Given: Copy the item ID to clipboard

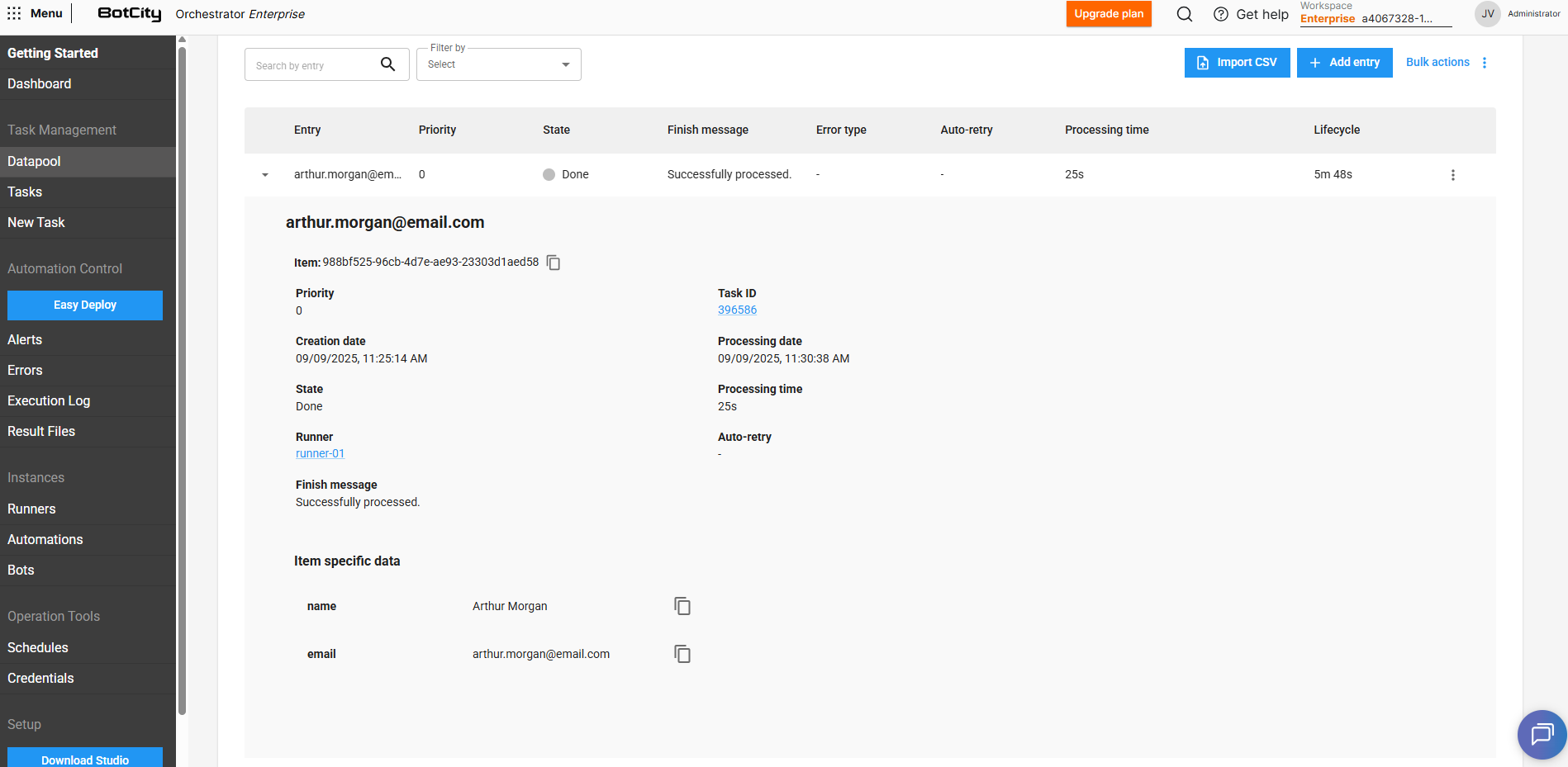Looking at the screenshot, I should tap(554, 263).
